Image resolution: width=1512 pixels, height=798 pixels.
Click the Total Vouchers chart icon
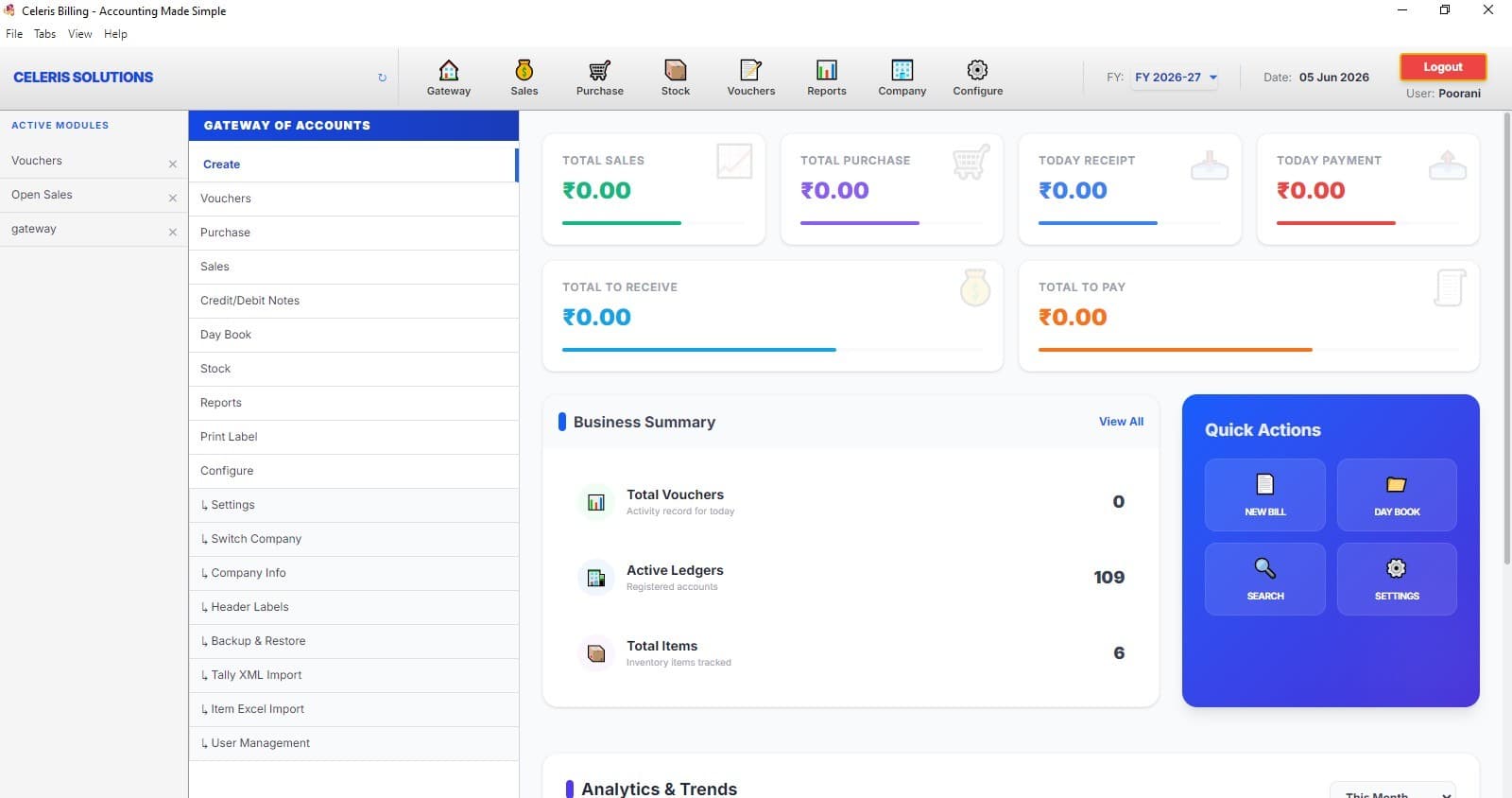(596, 502)
